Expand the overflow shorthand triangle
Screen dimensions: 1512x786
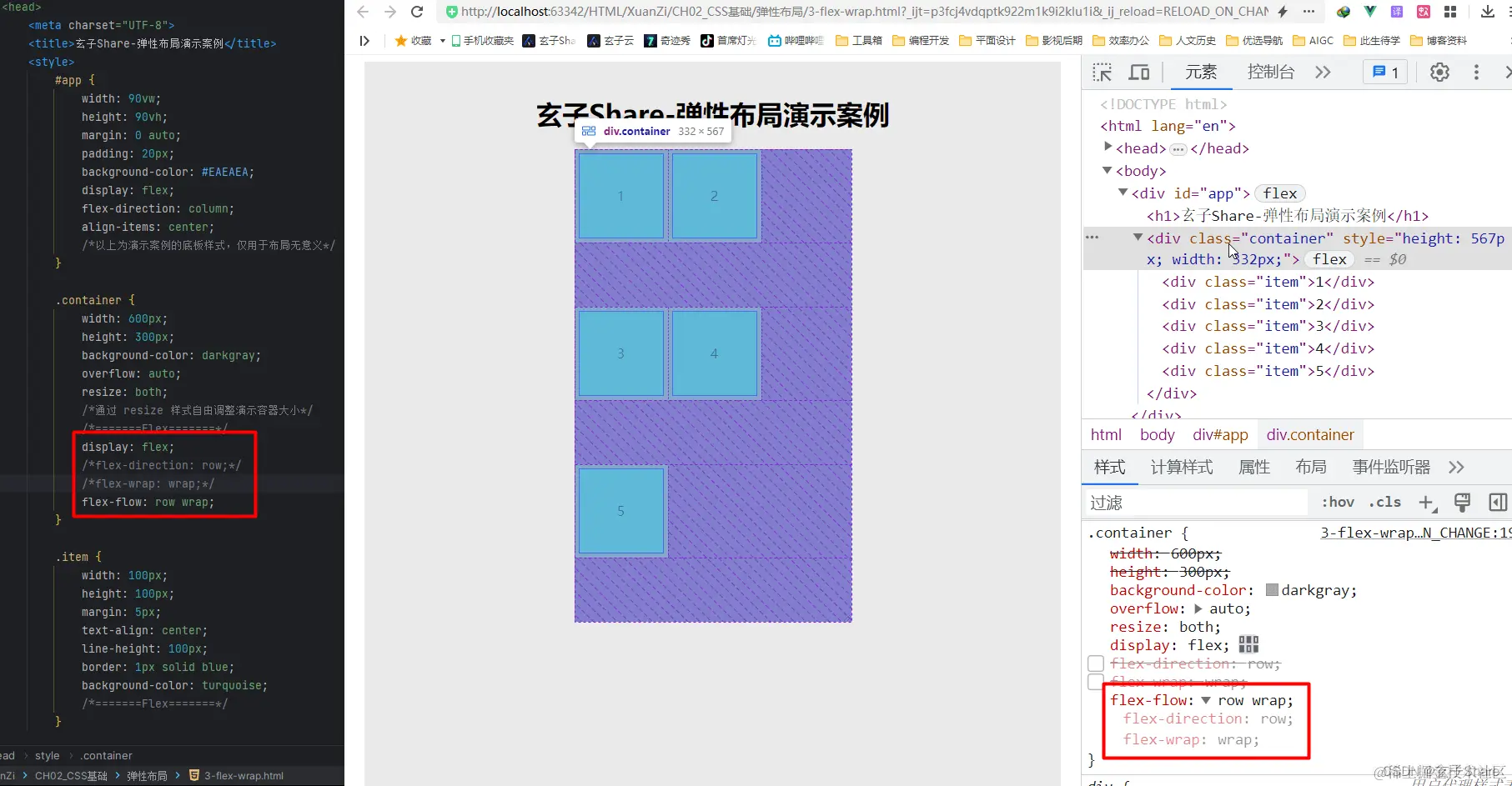(x=1198, y=608)
